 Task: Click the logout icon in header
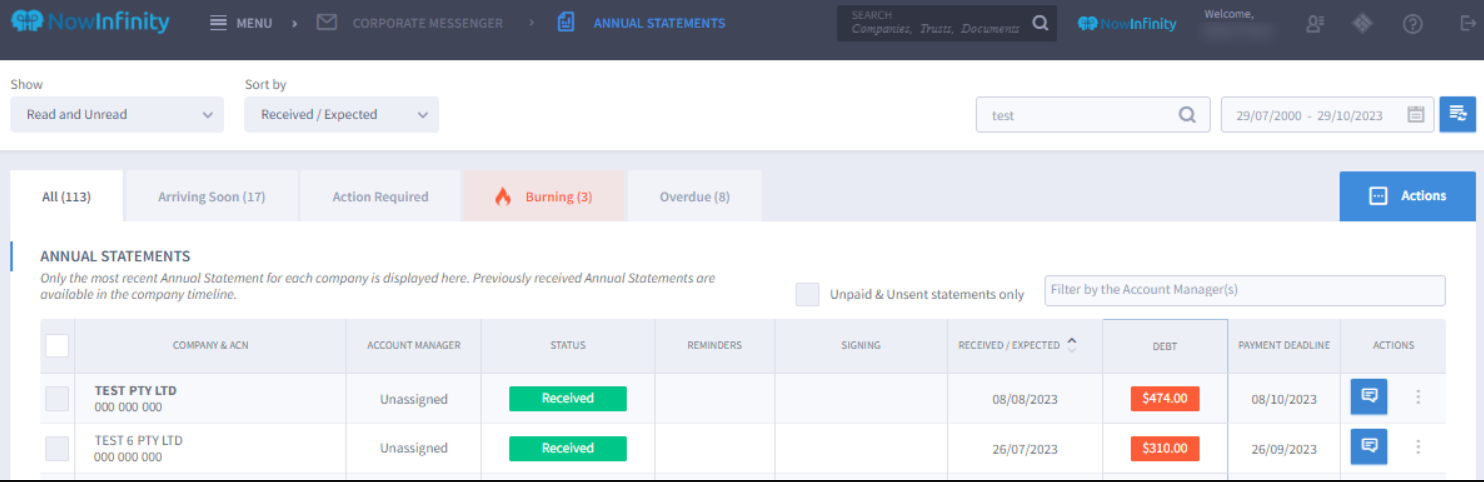(1467, 24)
